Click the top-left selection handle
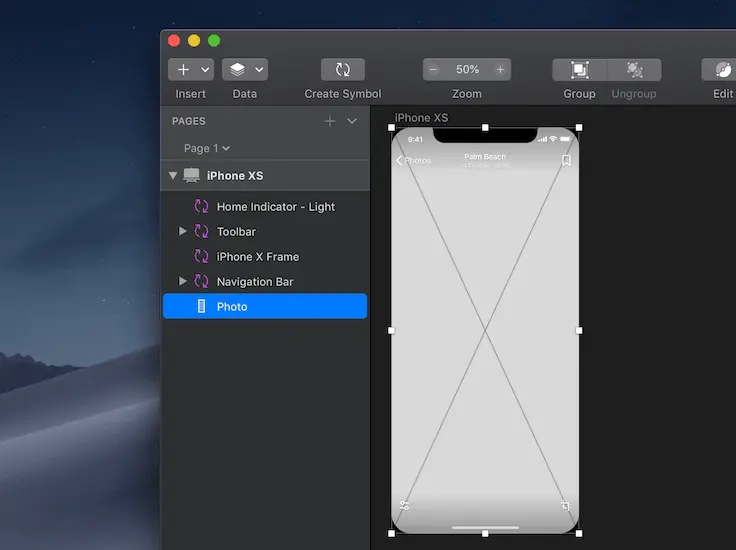The height and width of the screenshot is (550, 736). point(391,128)
